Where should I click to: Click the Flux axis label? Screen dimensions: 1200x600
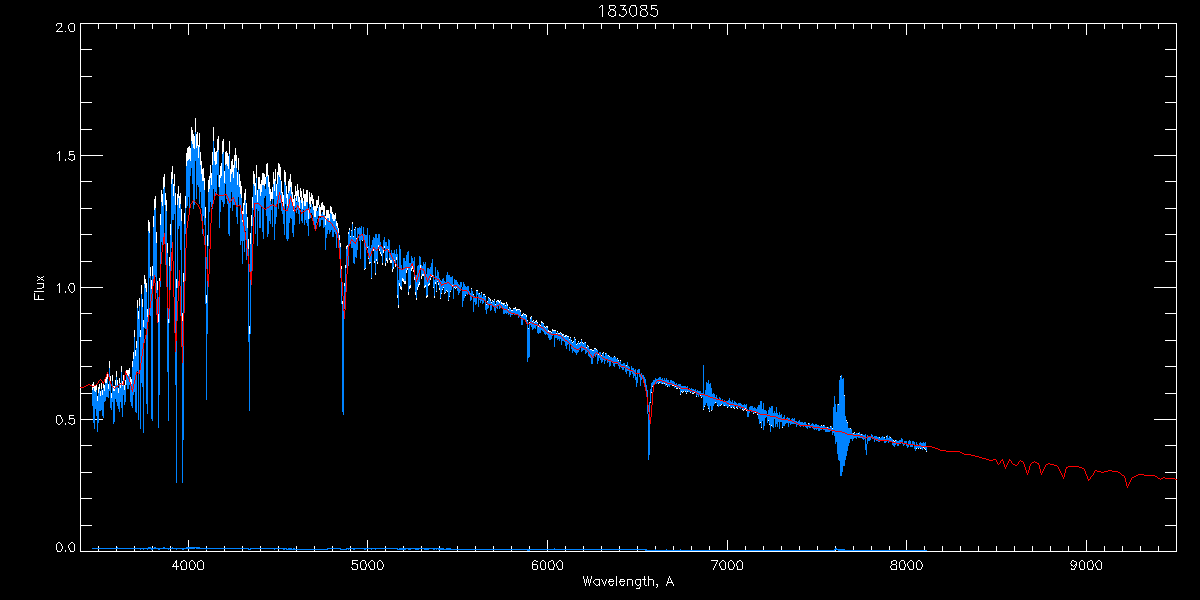point(40,288)
